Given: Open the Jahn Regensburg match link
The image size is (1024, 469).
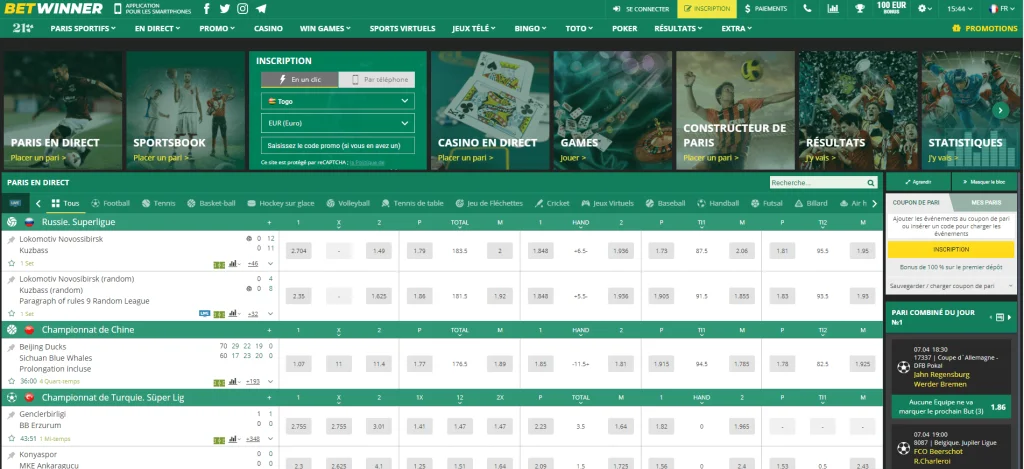Looking at the screenshot, I should (942, 375).
